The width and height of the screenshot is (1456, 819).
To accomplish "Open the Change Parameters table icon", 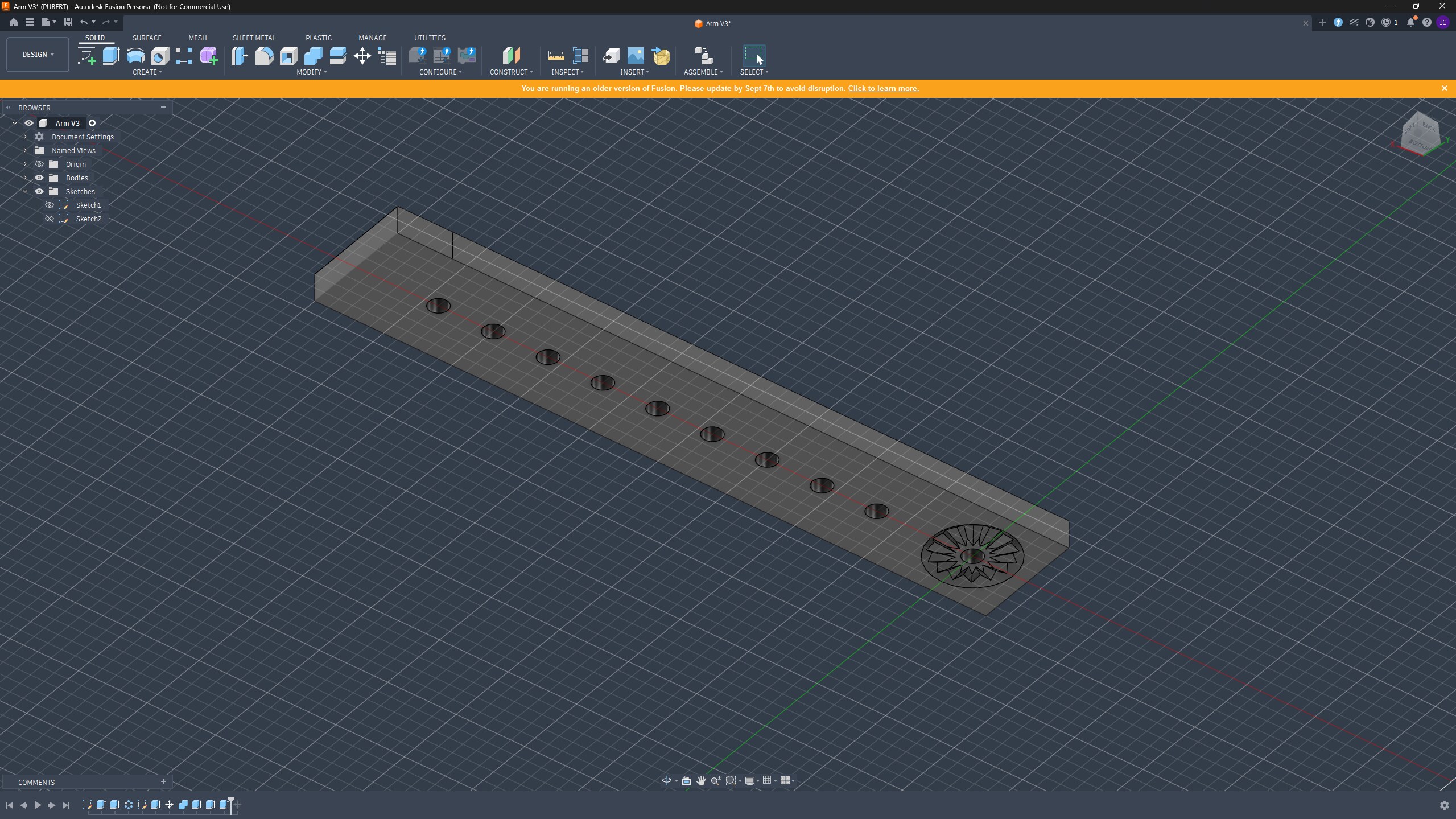I will [387, 56].
